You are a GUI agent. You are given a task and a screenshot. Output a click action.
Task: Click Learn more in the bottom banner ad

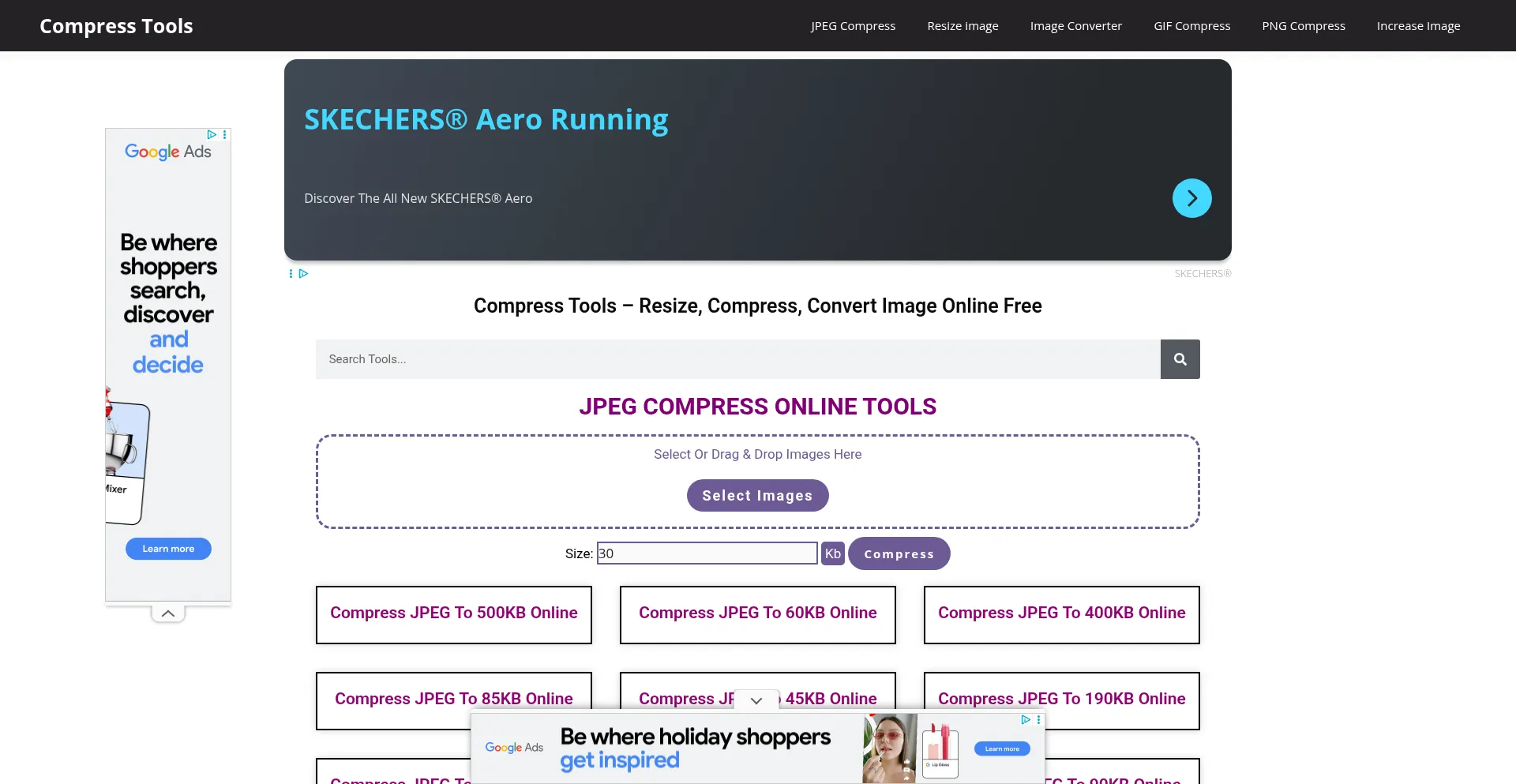click(1002, 748)
